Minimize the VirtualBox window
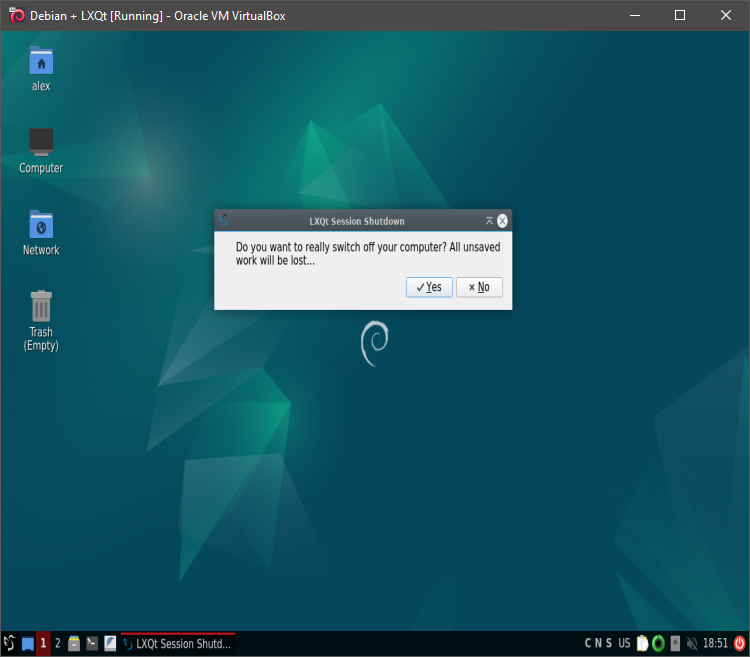 point(635,15)
